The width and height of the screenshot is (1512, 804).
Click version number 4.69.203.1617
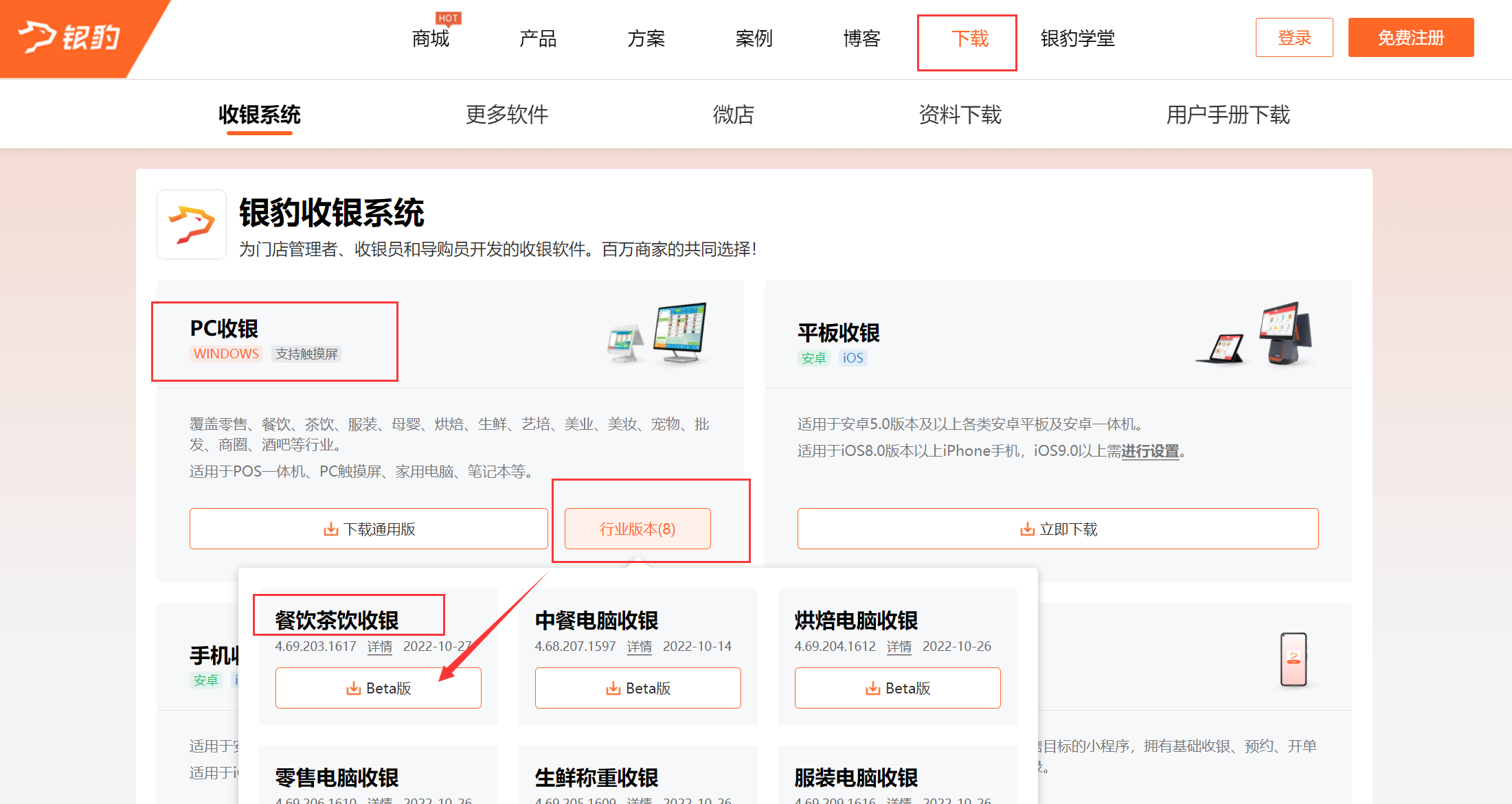click(315, 646)
